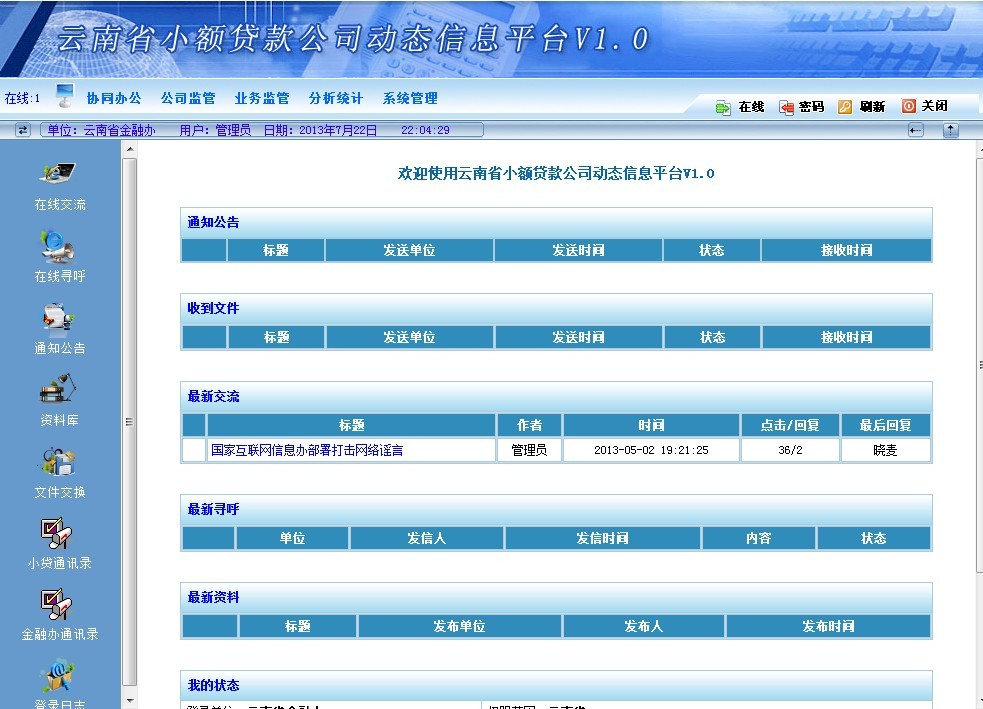This screenshot has height=709, width=983.
Task: Collapse header using the up-arrow button
Action: coord(950,131)
